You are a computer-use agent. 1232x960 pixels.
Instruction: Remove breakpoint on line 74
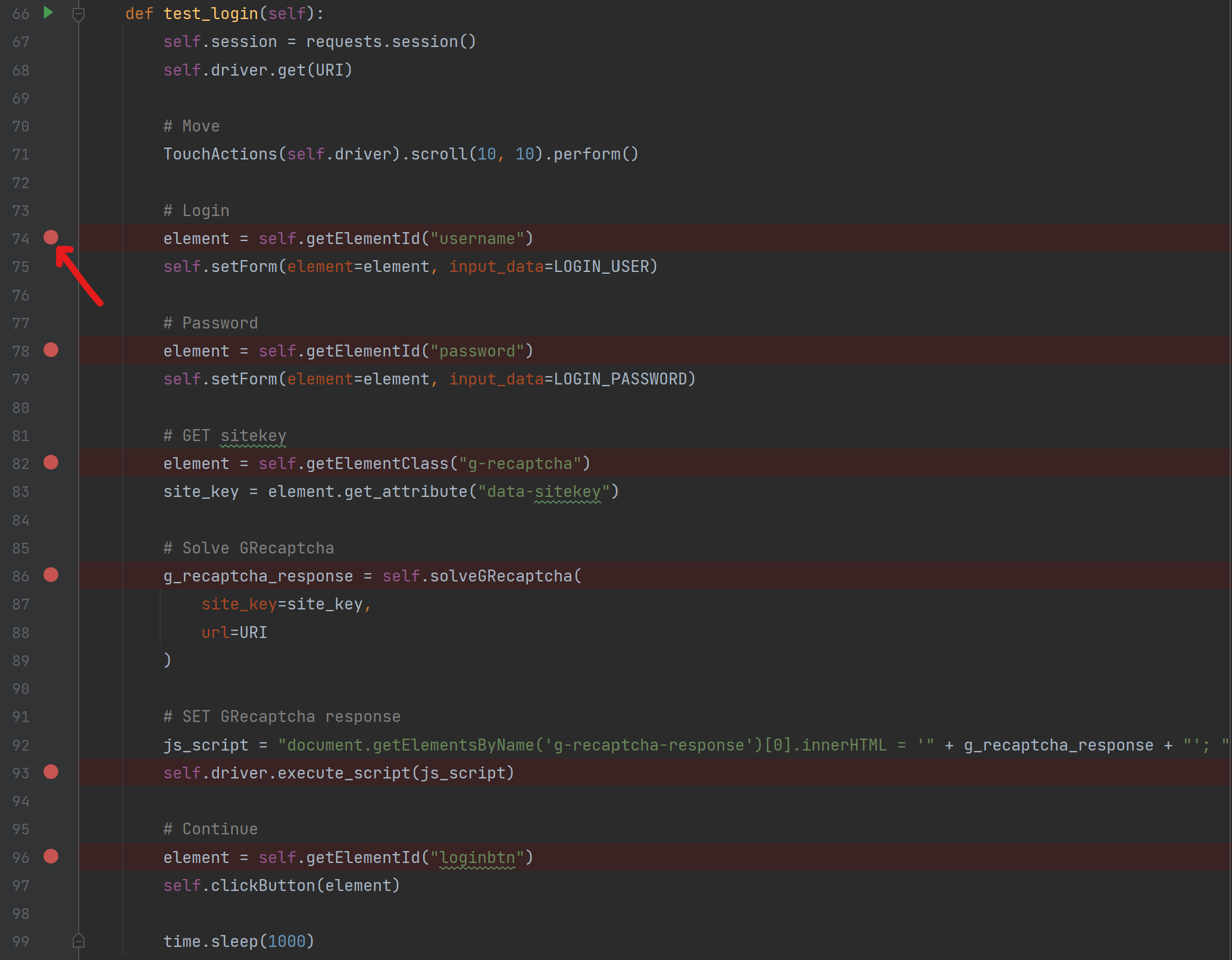click(x=51, y=237)
